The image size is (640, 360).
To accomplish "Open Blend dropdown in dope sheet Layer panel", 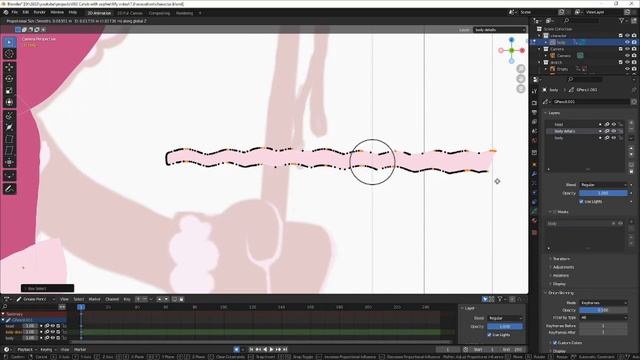I will pyautogui.click(x=505, y=318).
